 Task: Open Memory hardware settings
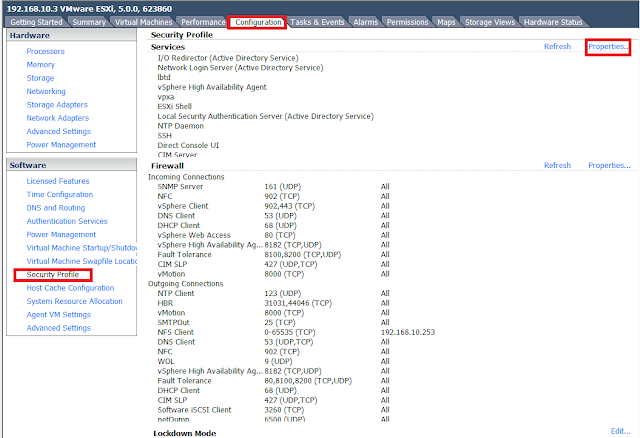click(x=40, y=64)
